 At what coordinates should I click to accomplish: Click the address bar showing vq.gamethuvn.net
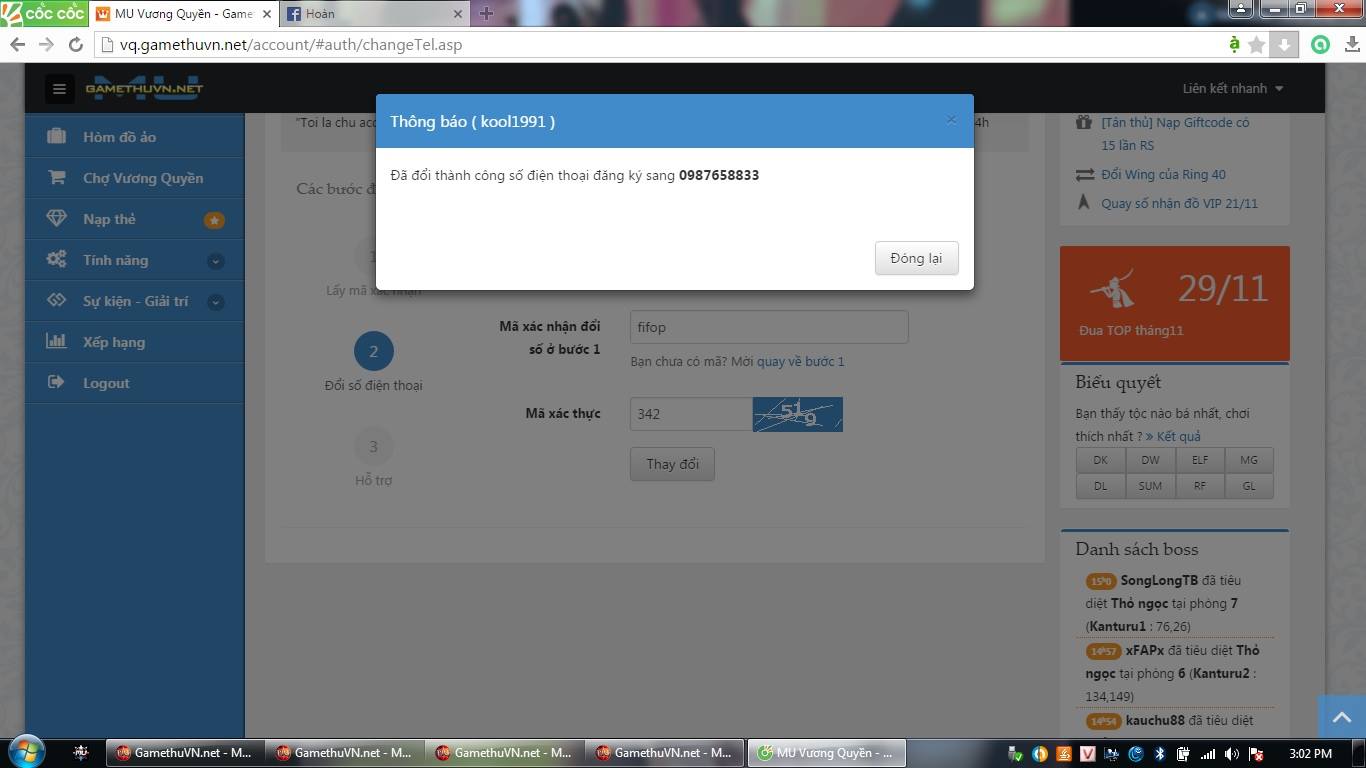coord(660,44)
